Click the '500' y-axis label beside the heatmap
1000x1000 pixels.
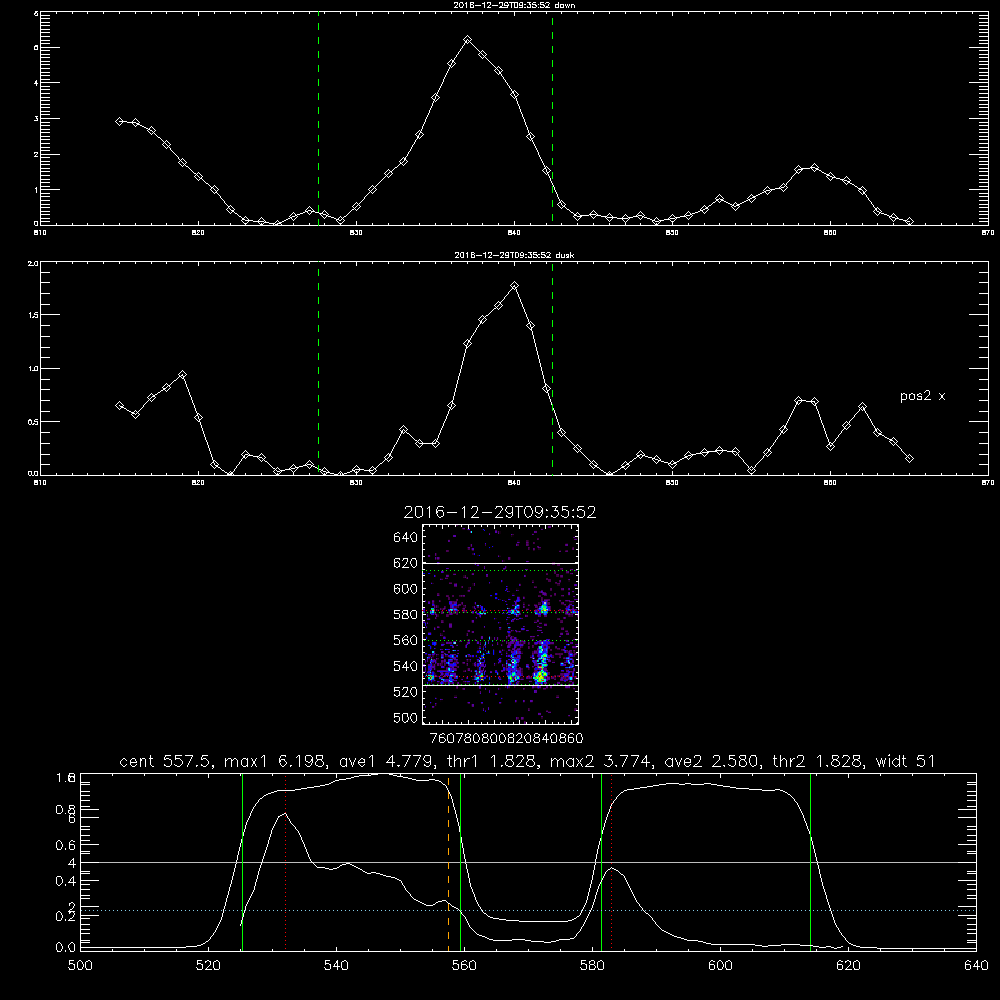tap(406, 717)
